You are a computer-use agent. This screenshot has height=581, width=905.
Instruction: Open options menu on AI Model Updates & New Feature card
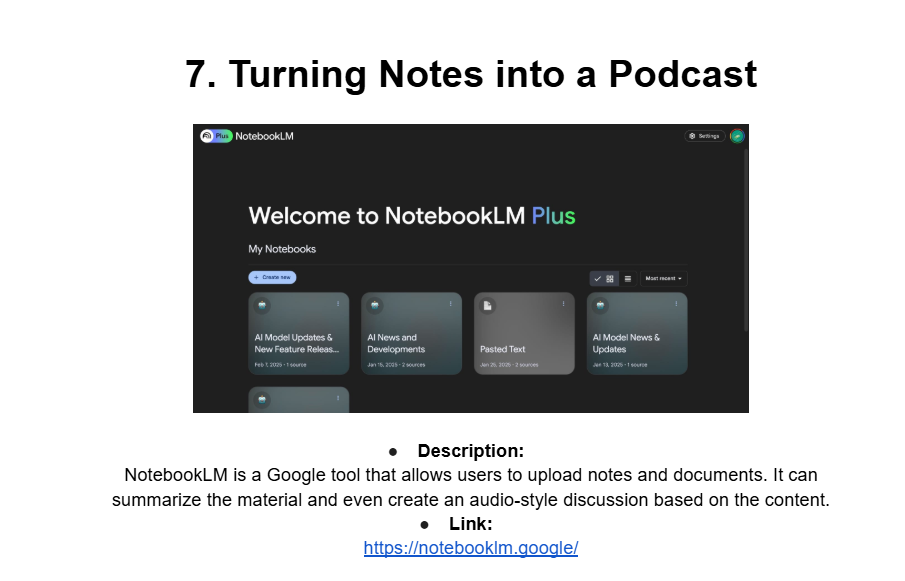point(338,304)
